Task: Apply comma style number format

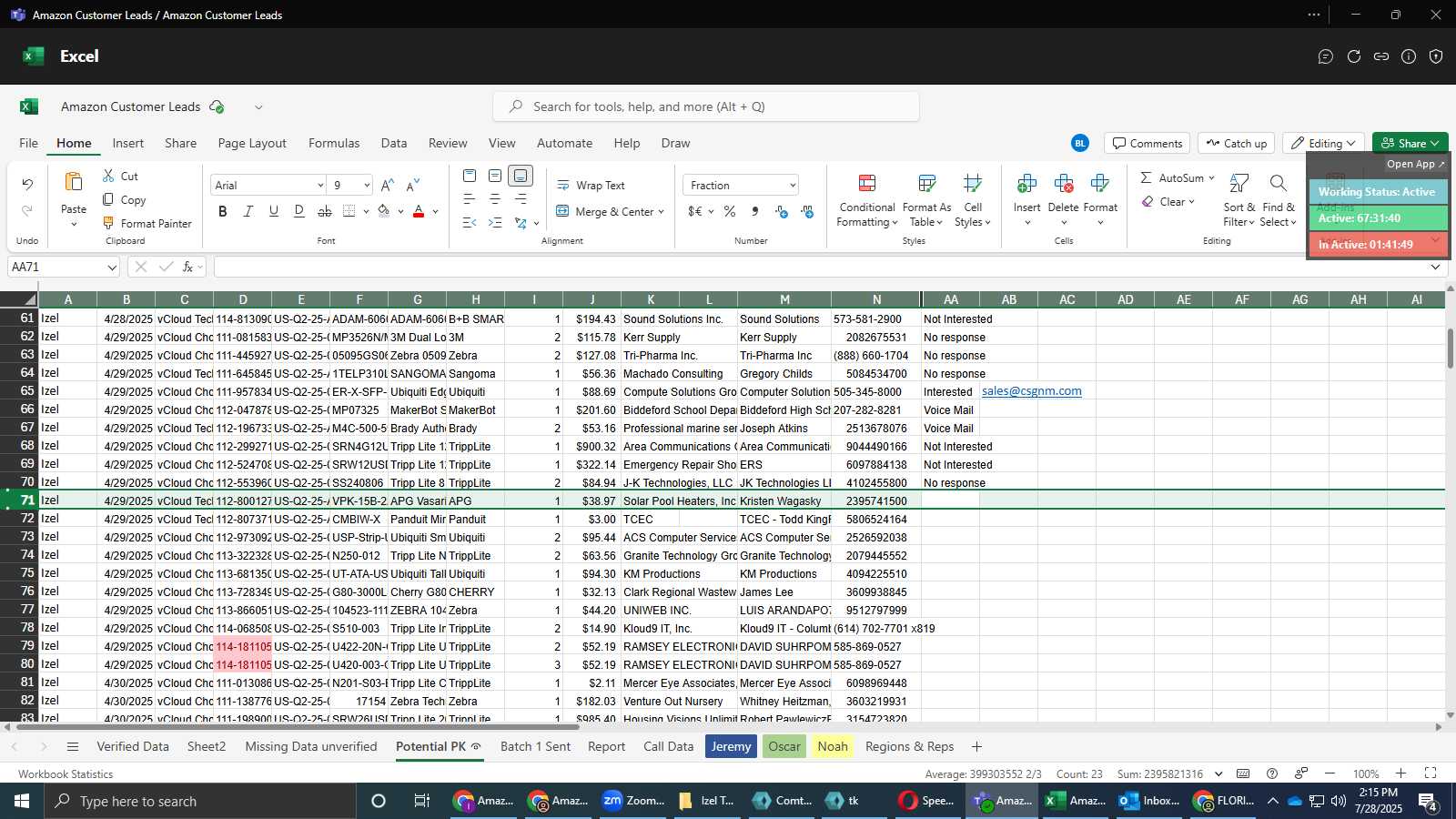Action: point(755,211)
